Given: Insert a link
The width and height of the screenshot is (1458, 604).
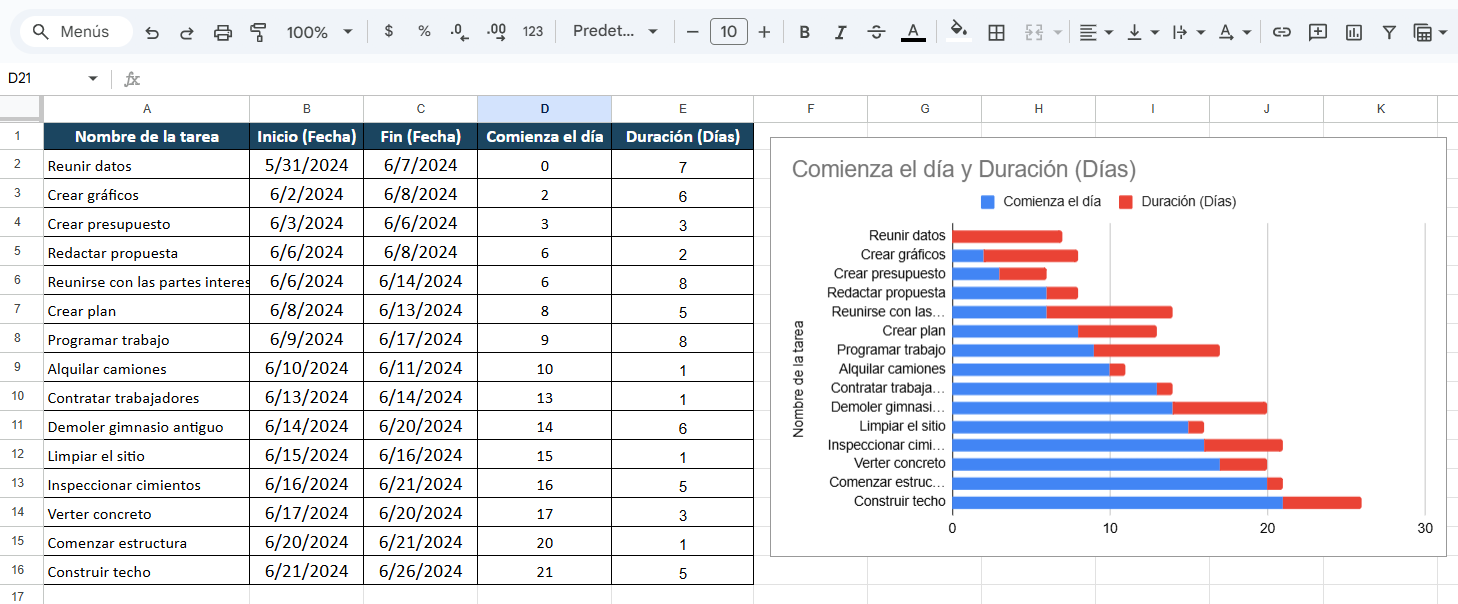Looking at the screenshot, I should [1281, 31].
